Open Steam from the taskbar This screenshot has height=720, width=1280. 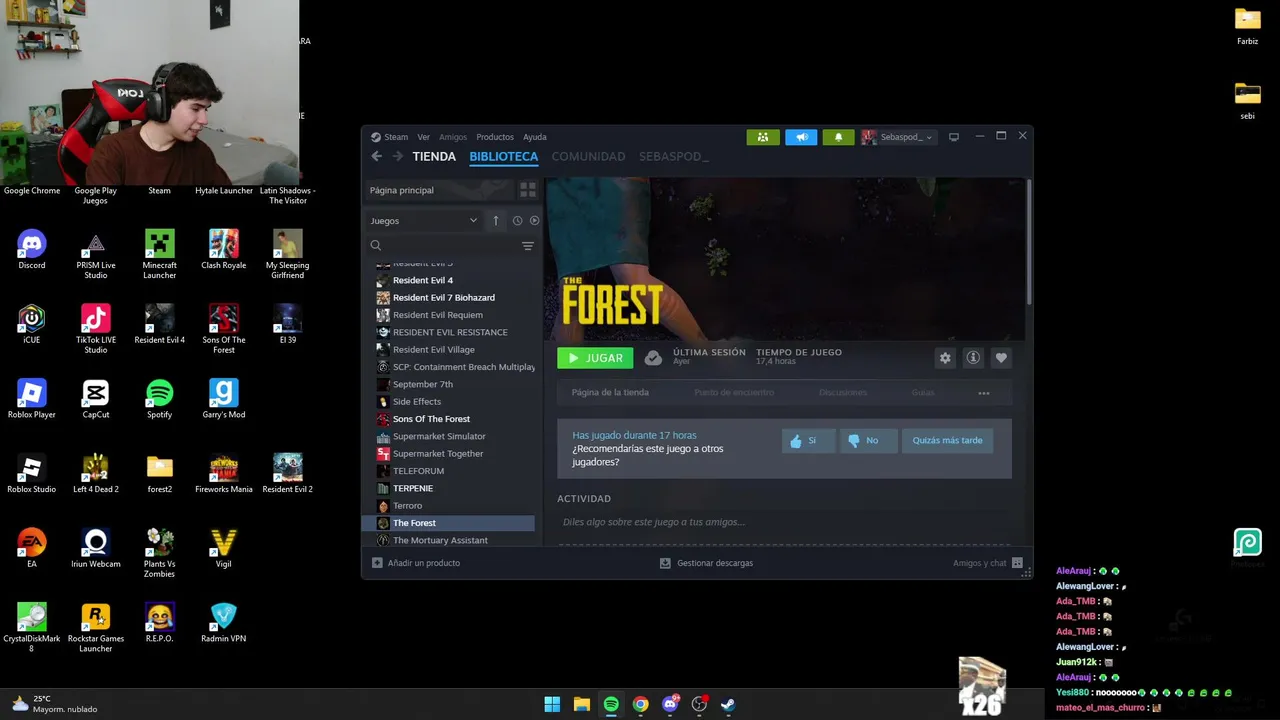(x=728, y=704)
